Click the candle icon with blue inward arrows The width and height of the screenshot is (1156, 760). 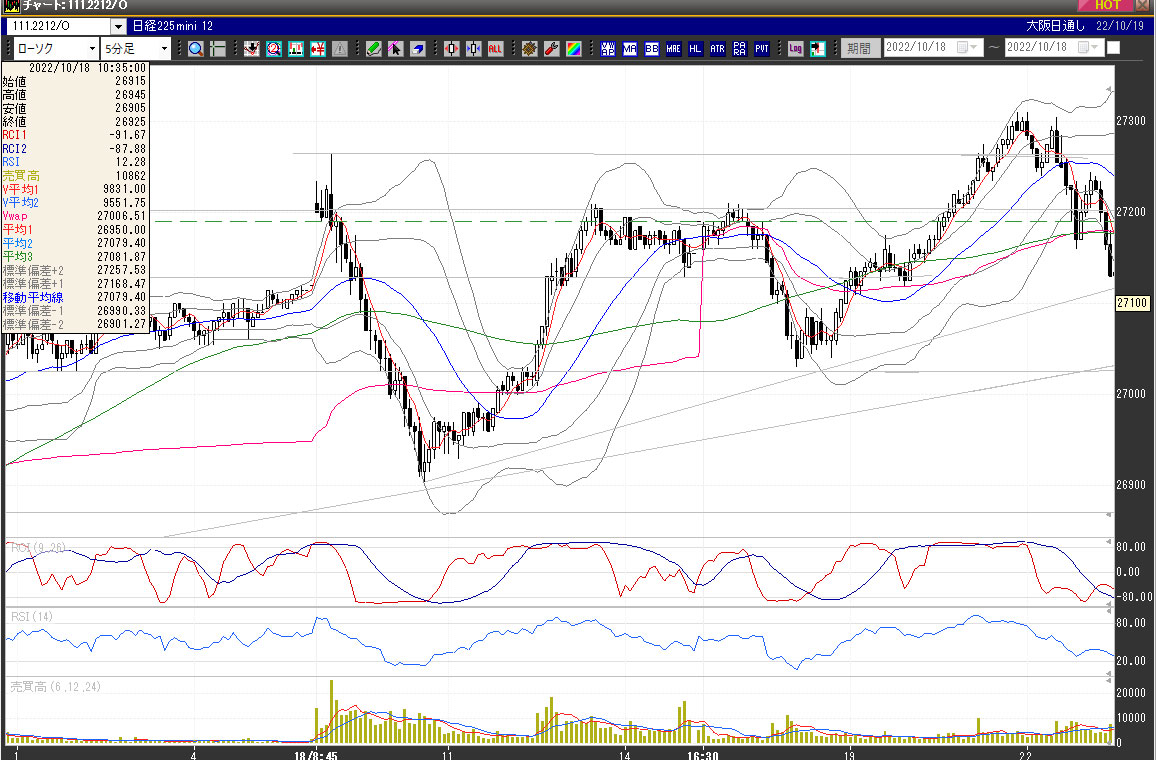click(474, 49)
